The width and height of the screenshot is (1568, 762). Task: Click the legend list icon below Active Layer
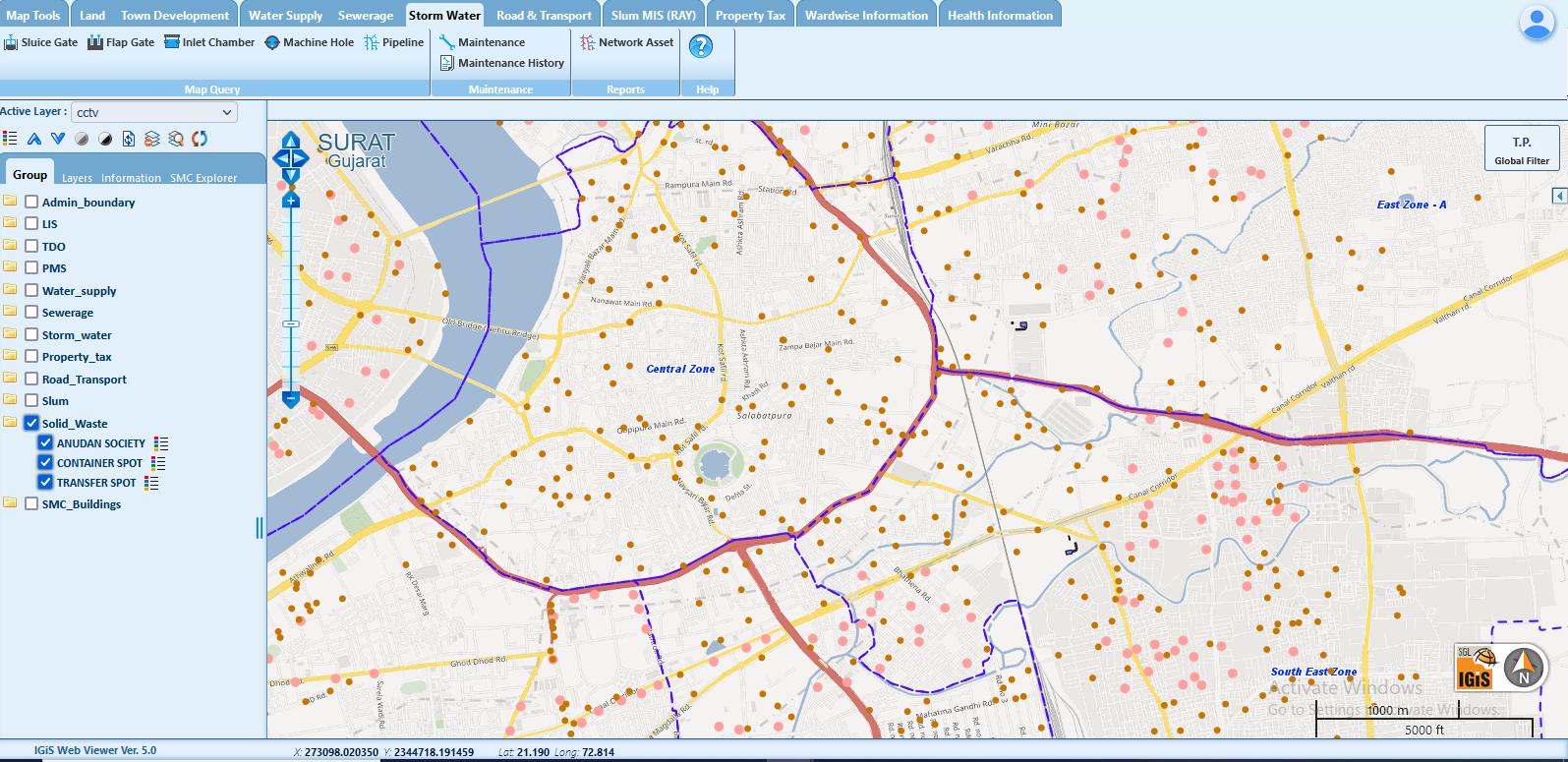[10, 139]
